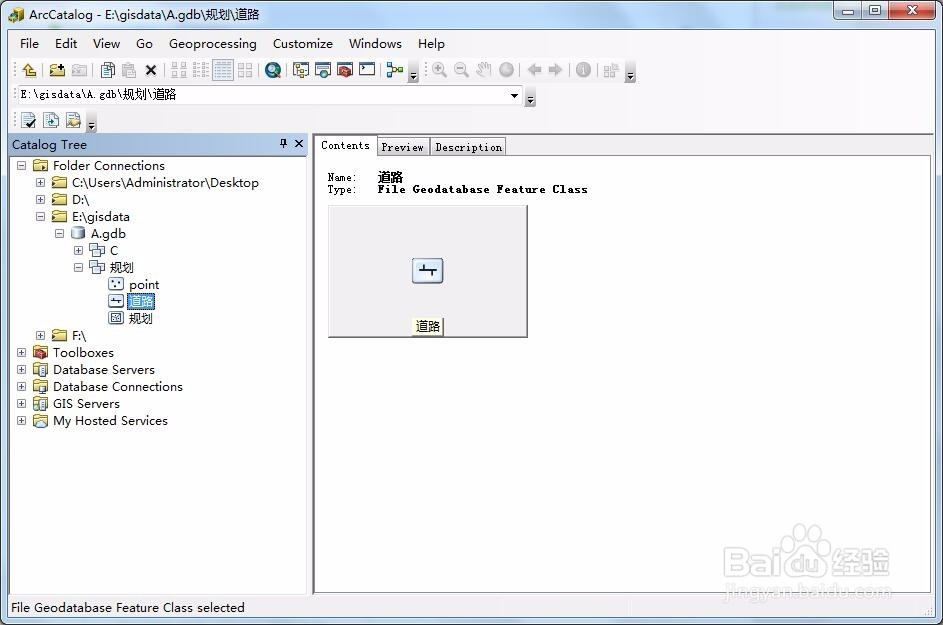Switch to the Description tab
Image resolution: width=943 pixels, height=625 pixels.
tap(468, 147)
